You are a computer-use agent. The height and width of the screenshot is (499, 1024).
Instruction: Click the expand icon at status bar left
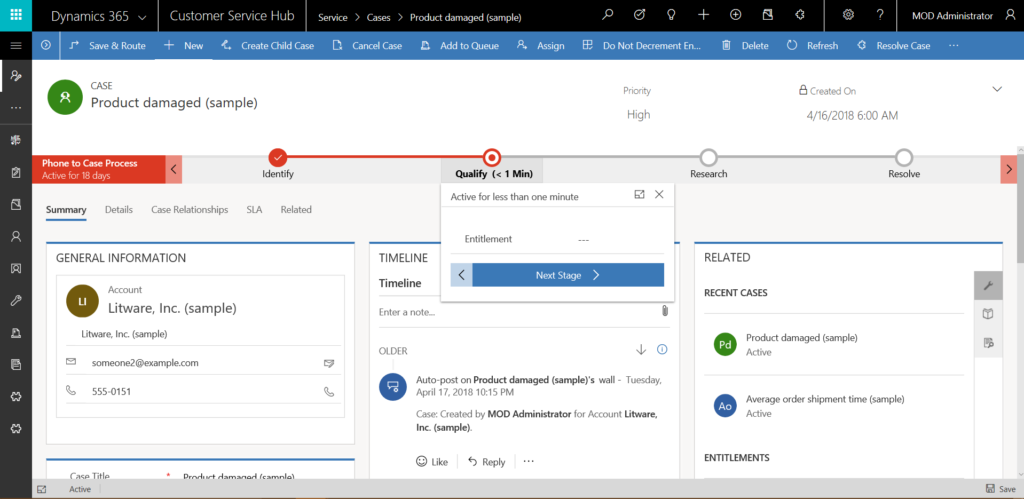[42, 489]
